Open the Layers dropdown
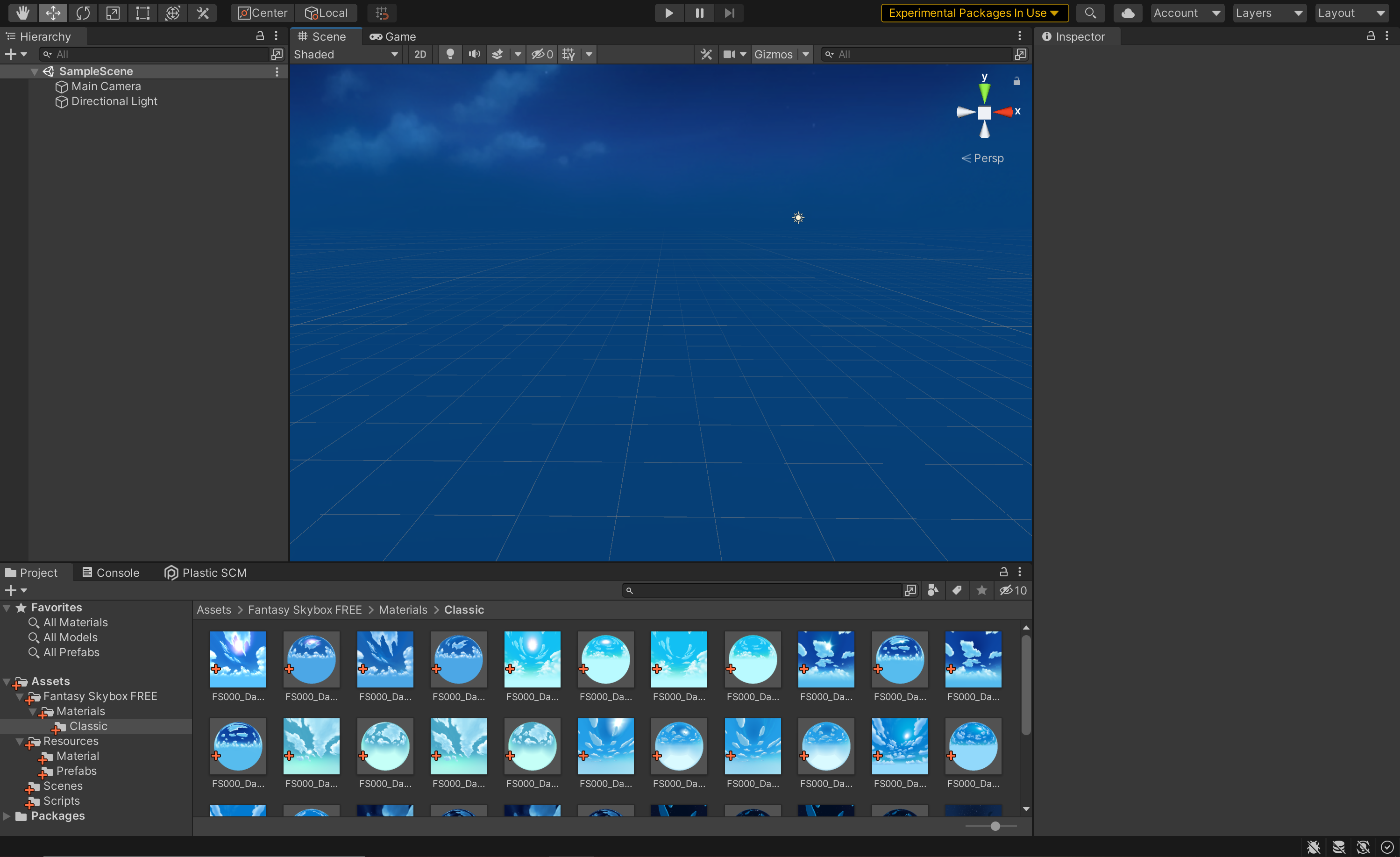This screenshot has width=1400, height=857. point(1269,13)
